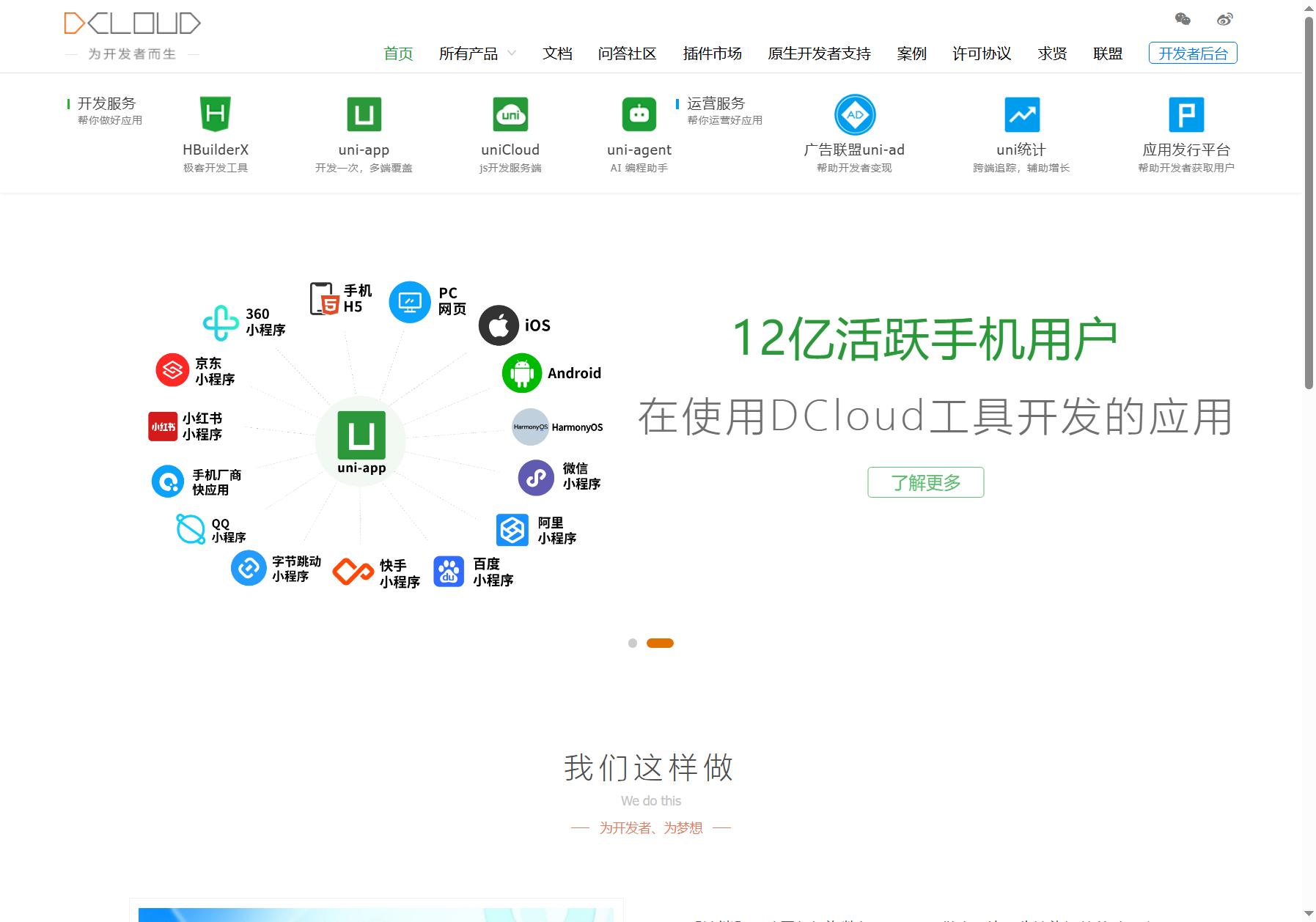Click the 为开发者、为梦想 tagline

(x=651, y=827)
